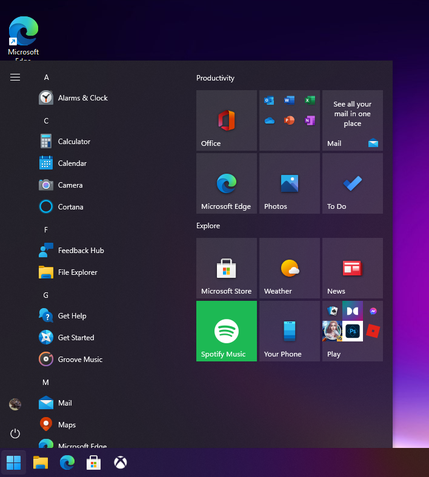Open Get Help app

pyautogui.click(x=63, y=316)
